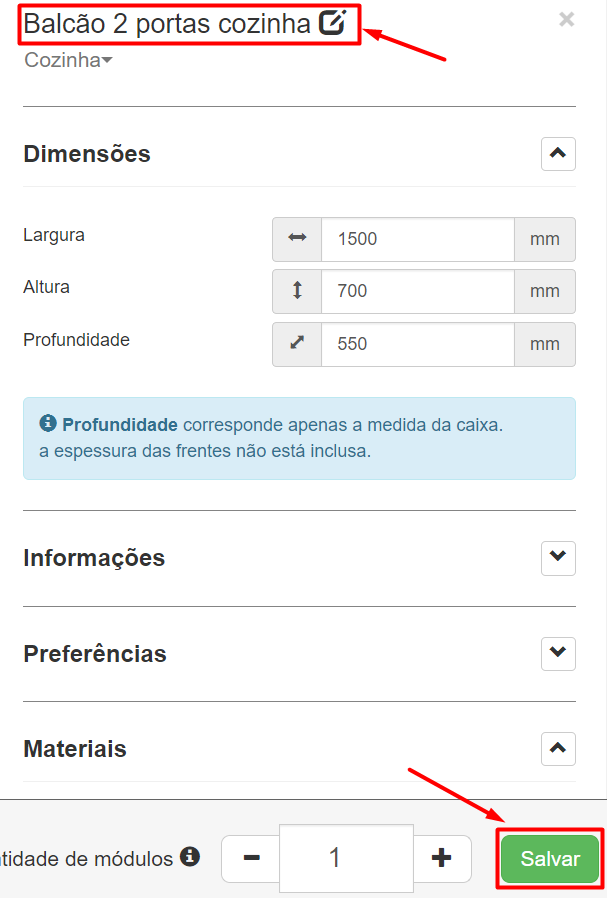Click the vertical arrow icon beside Altura
Image resolution: width=607 pixels, height=898 pixels.
pyautogui.click(x=297, y=291)
